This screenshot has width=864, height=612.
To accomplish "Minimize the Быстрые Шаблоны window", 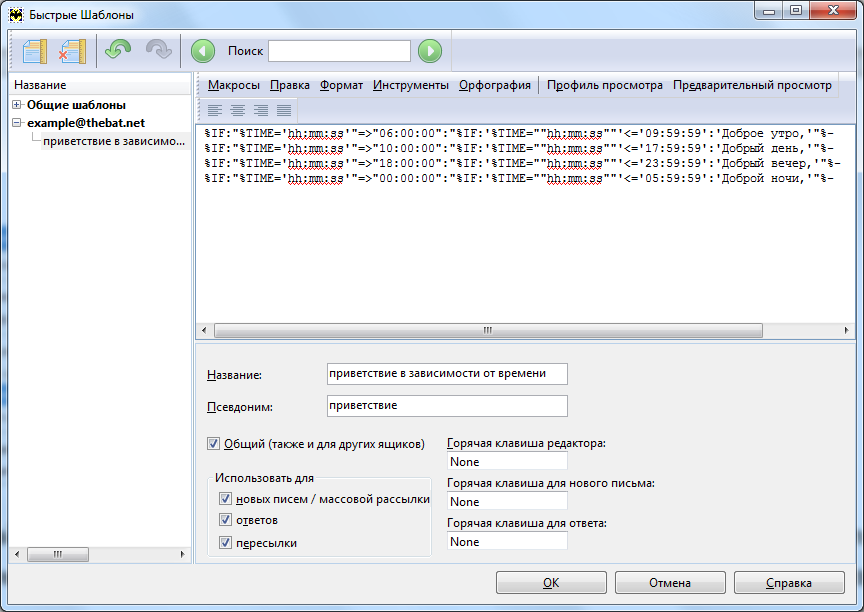I will [x=770, y=10].
